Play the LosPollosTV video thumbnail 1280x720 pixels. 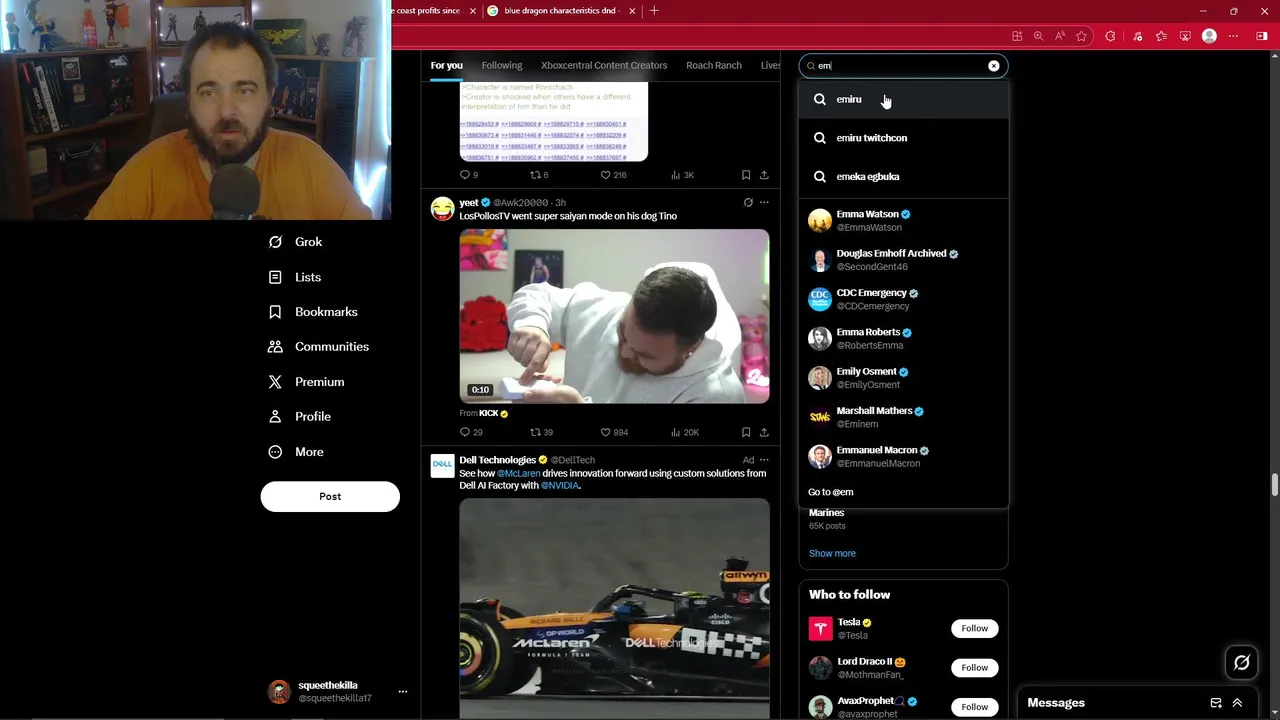[x=614, y=316]
